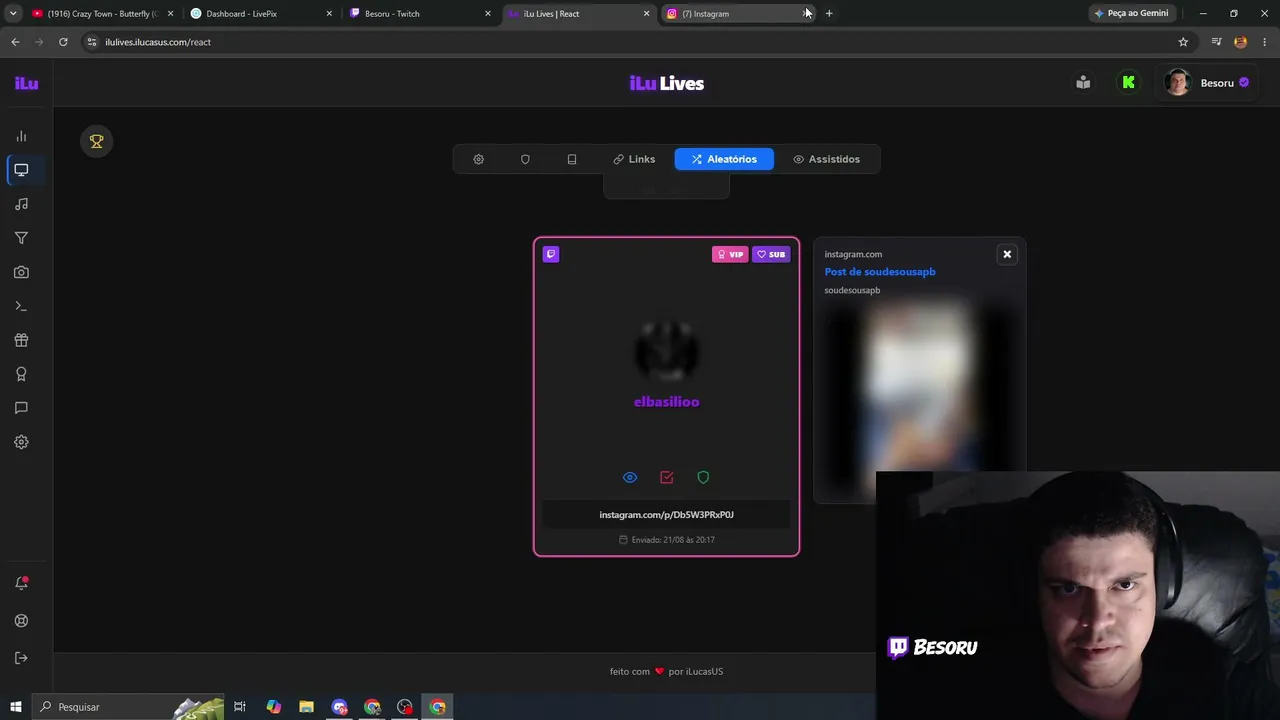Click the Peça ao Gemini button
The width and height of the screenshot is (1280, 720).
coord(1131,14)
